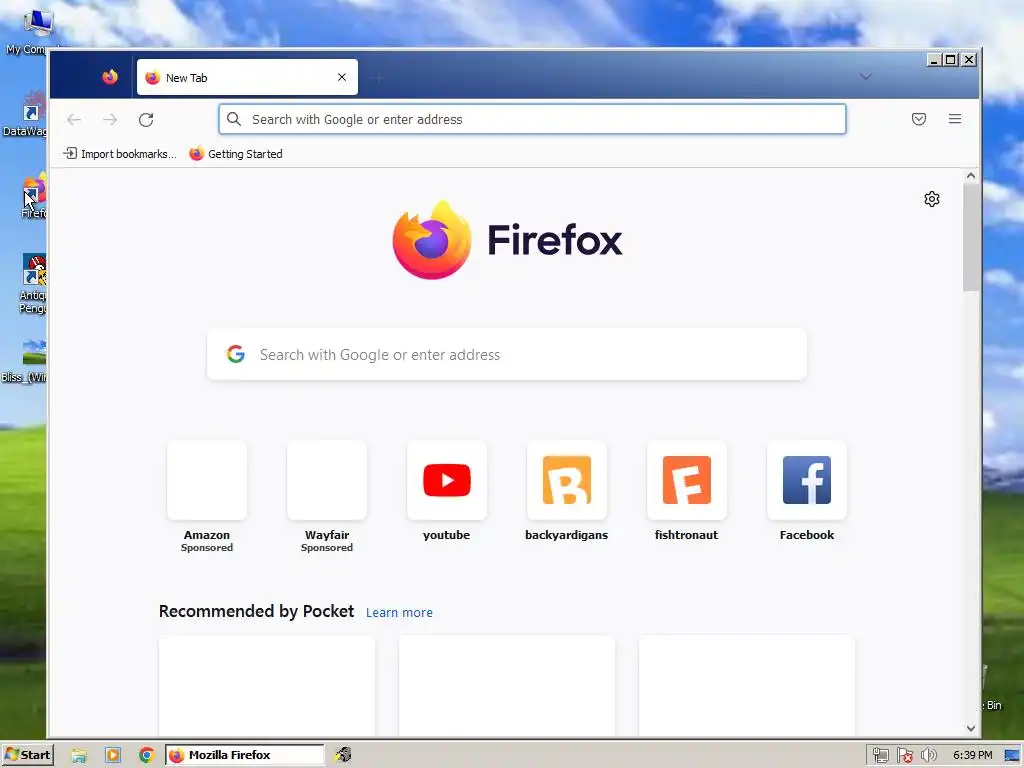The height and width of the screenshot is (768, 1024).
Task: Click the vertical scrollbar thumb
Action: pos(970,237)
